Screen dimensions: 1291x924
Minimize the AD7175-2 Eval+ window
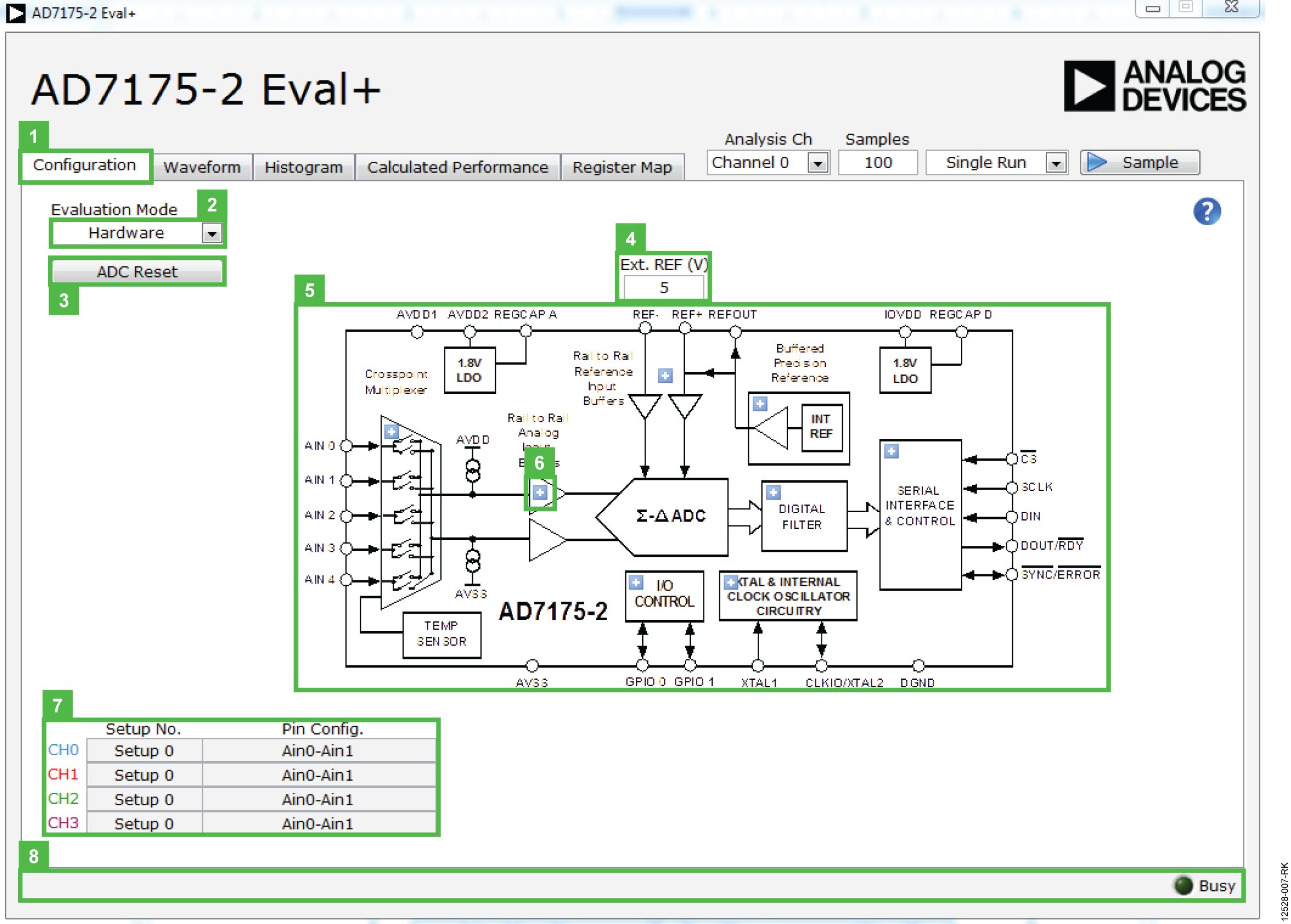tap(1153, 8)
